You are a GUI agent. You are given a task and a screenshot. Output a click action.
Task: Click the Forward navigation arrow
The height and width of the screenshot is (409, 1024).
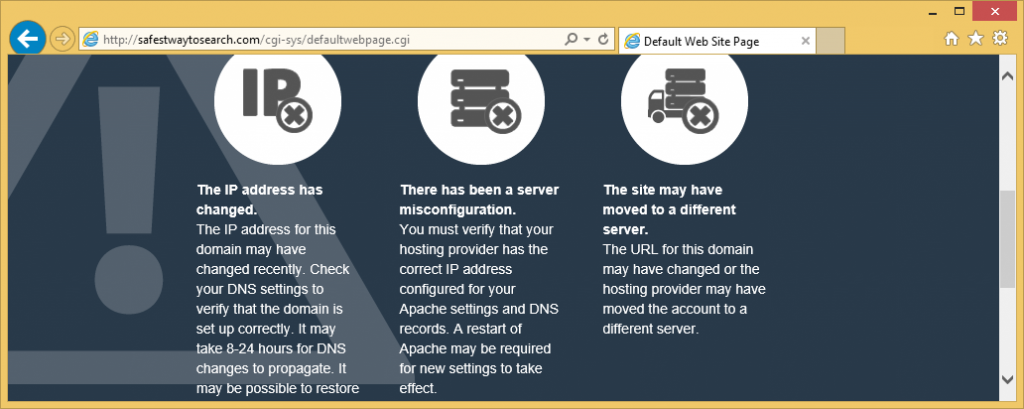tap(62, 39)
